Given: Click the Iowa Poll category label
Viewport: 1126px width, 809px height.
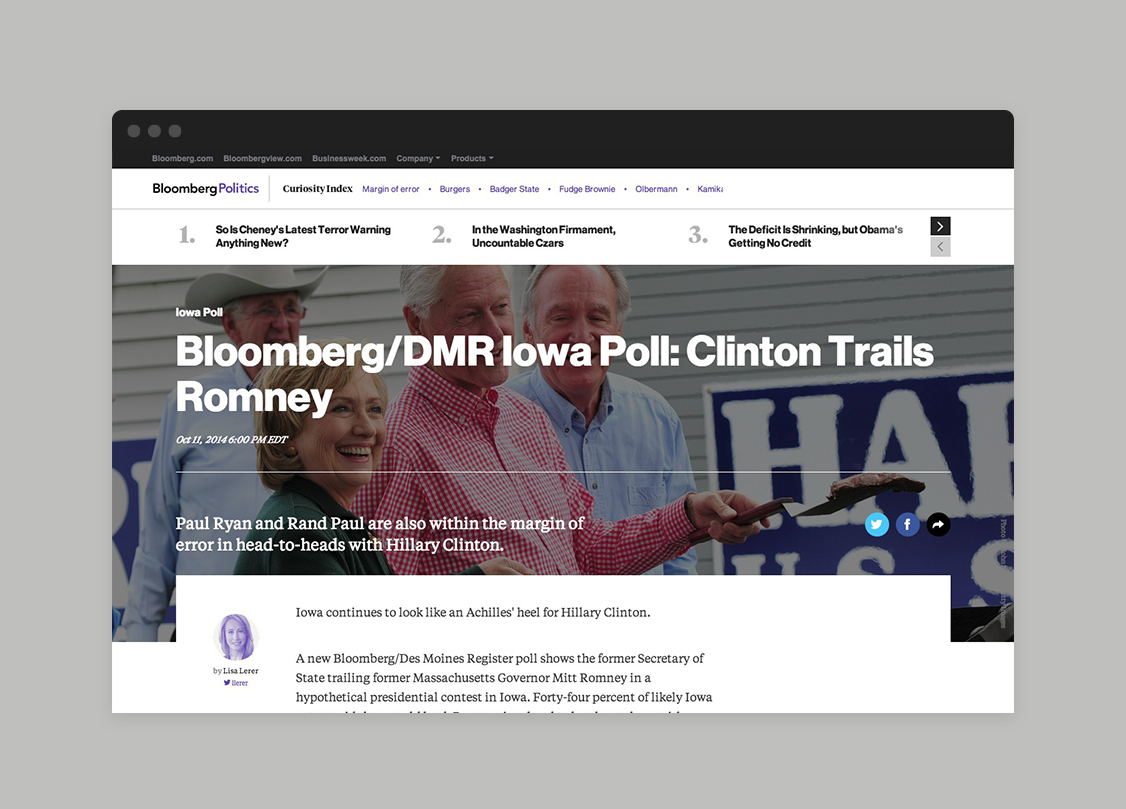Looking at the screenshot, I should (x=199, y=312).
